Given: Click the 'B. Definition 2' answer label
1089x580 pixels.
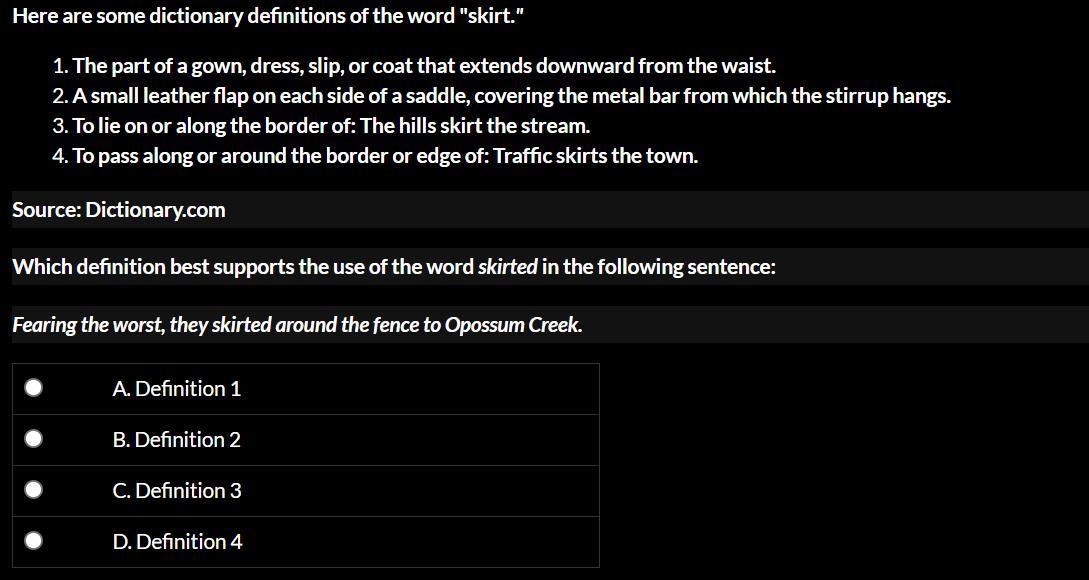Looking at the screenshot, I should [177, 440].
